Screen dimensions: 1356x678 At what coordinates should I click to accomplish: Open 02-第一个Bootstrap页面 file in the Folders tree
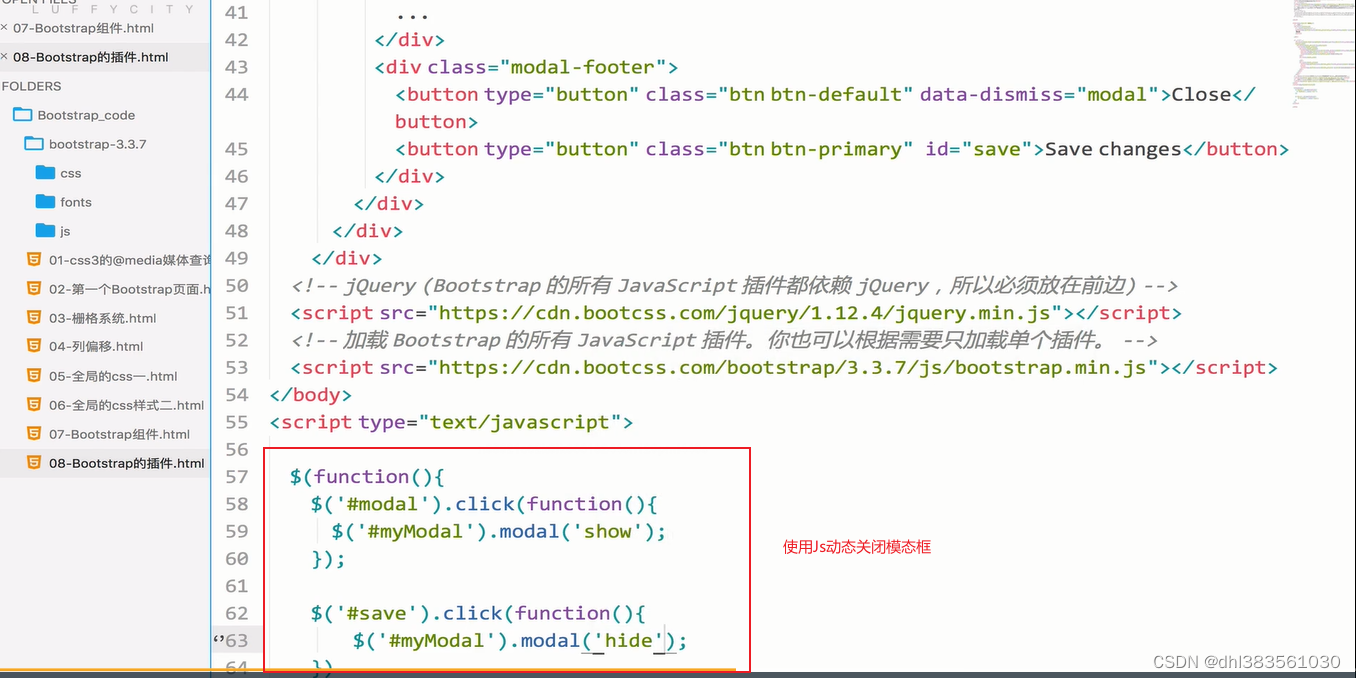point(130,289)
